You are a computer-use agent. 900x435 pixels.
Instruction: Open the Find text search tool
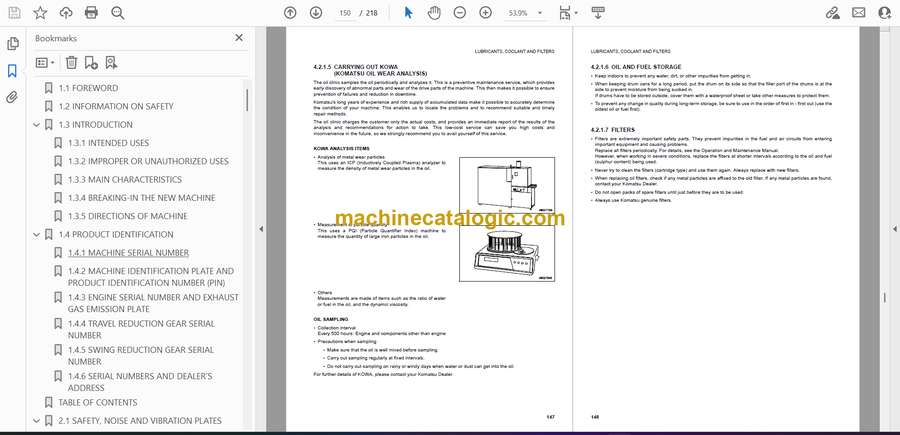pos(118,13)
